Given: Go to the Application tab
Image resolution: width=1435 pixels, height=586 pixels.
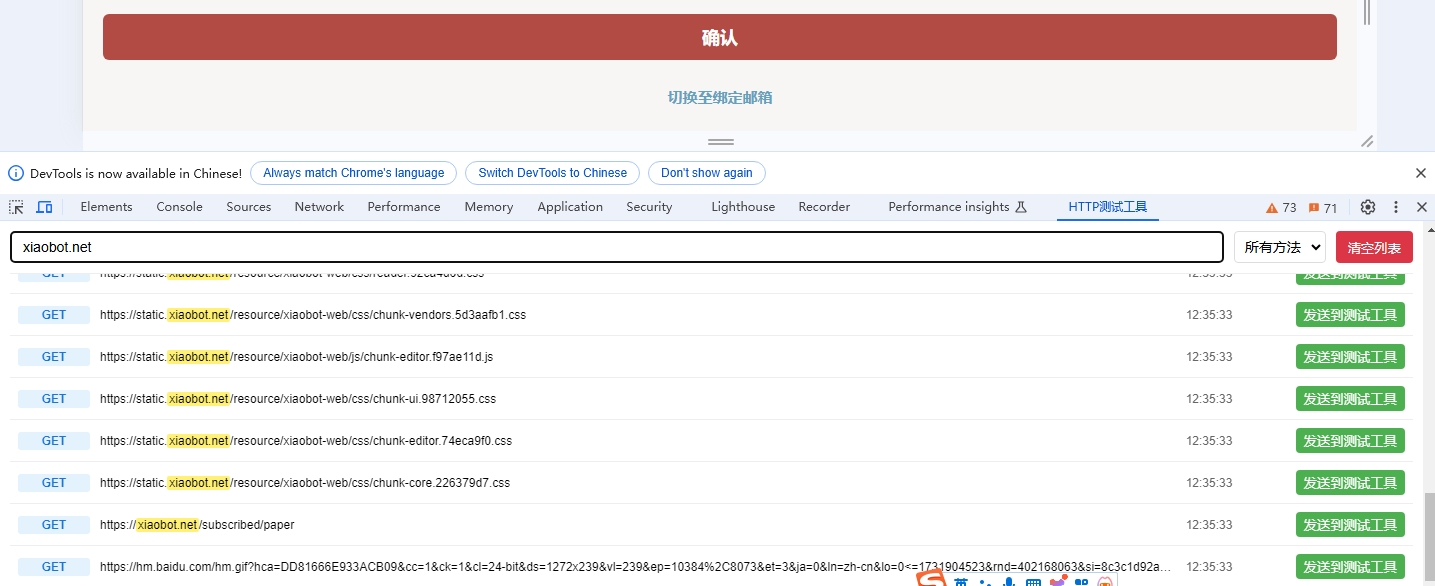Looking at the screenshot, I should coord(570,207).
